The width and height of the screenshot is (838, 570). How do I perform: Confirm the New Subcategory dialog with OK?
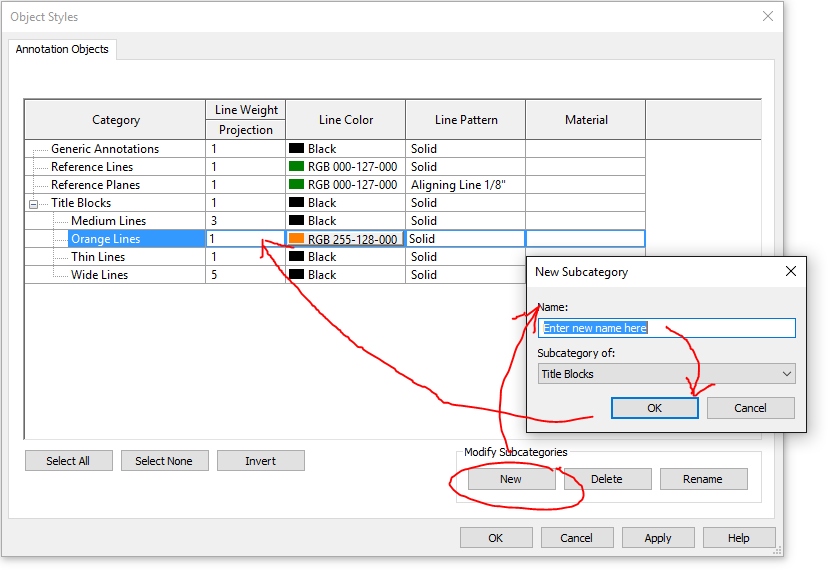point(655,408)
